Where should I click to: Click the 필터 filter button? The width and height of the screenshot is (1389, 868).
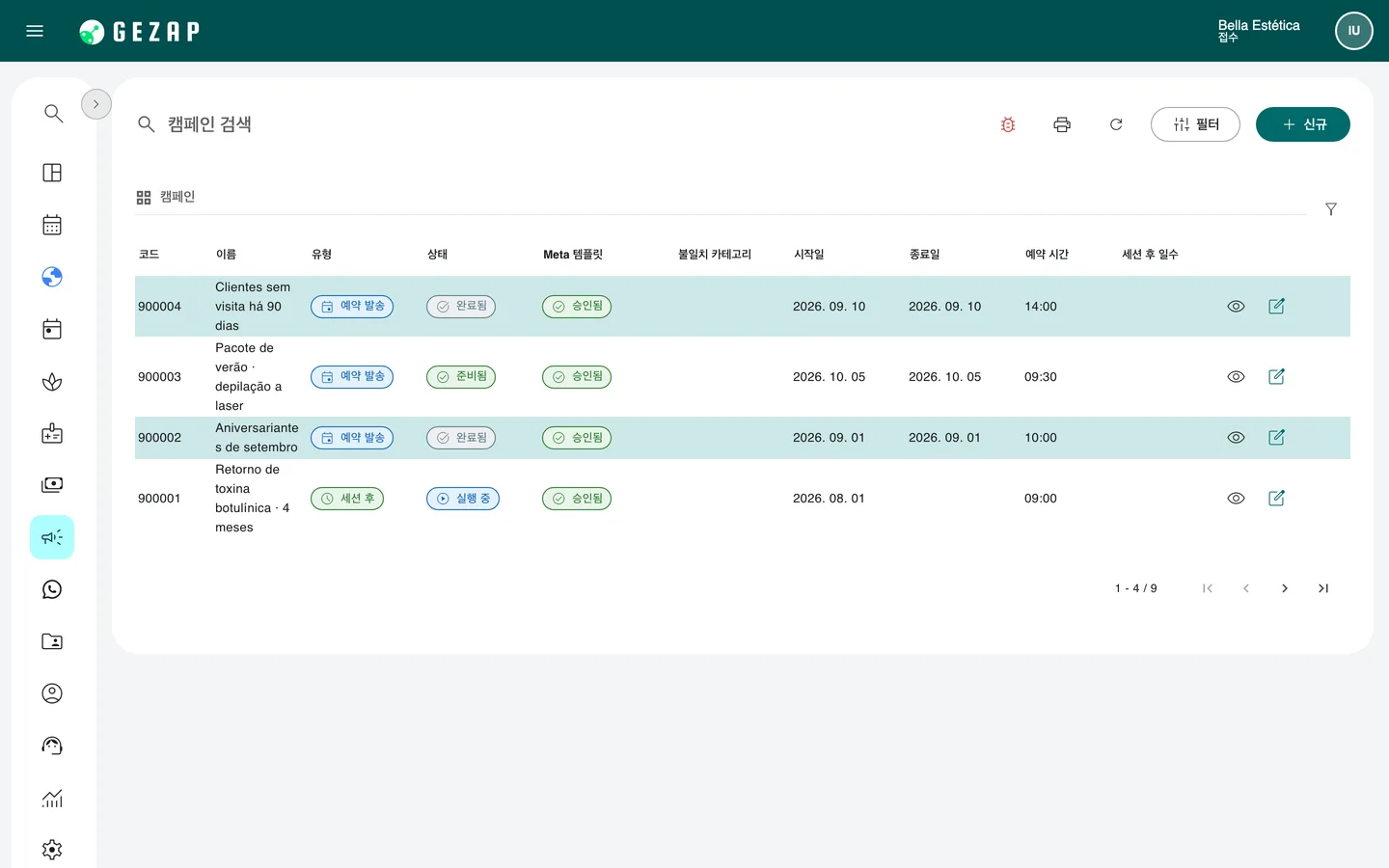[1195, 124]
